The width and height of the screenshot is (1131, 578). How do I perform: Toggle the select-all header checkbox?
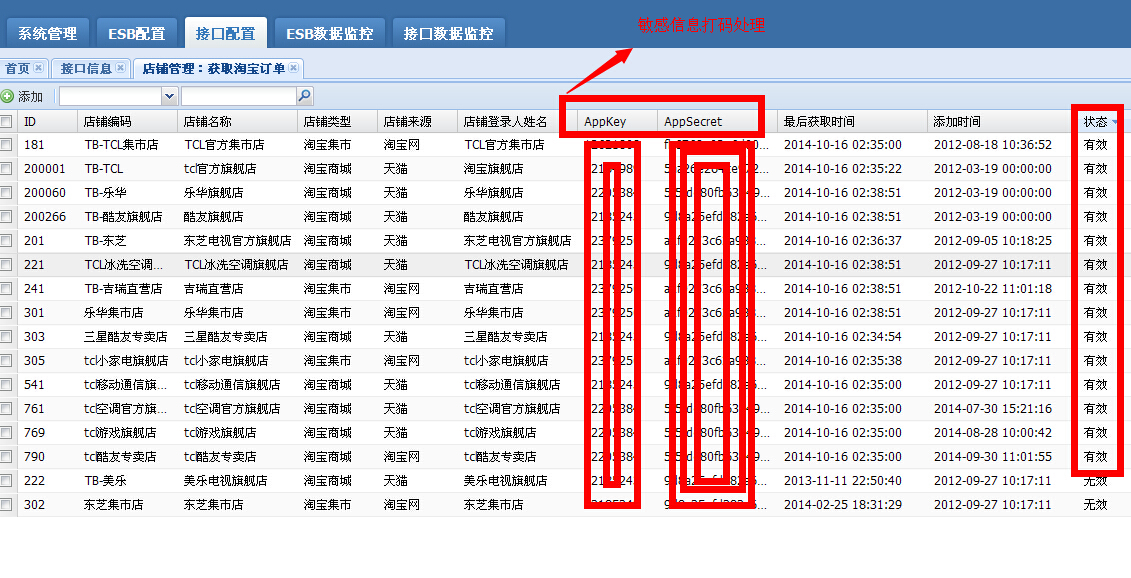[6, 121]
